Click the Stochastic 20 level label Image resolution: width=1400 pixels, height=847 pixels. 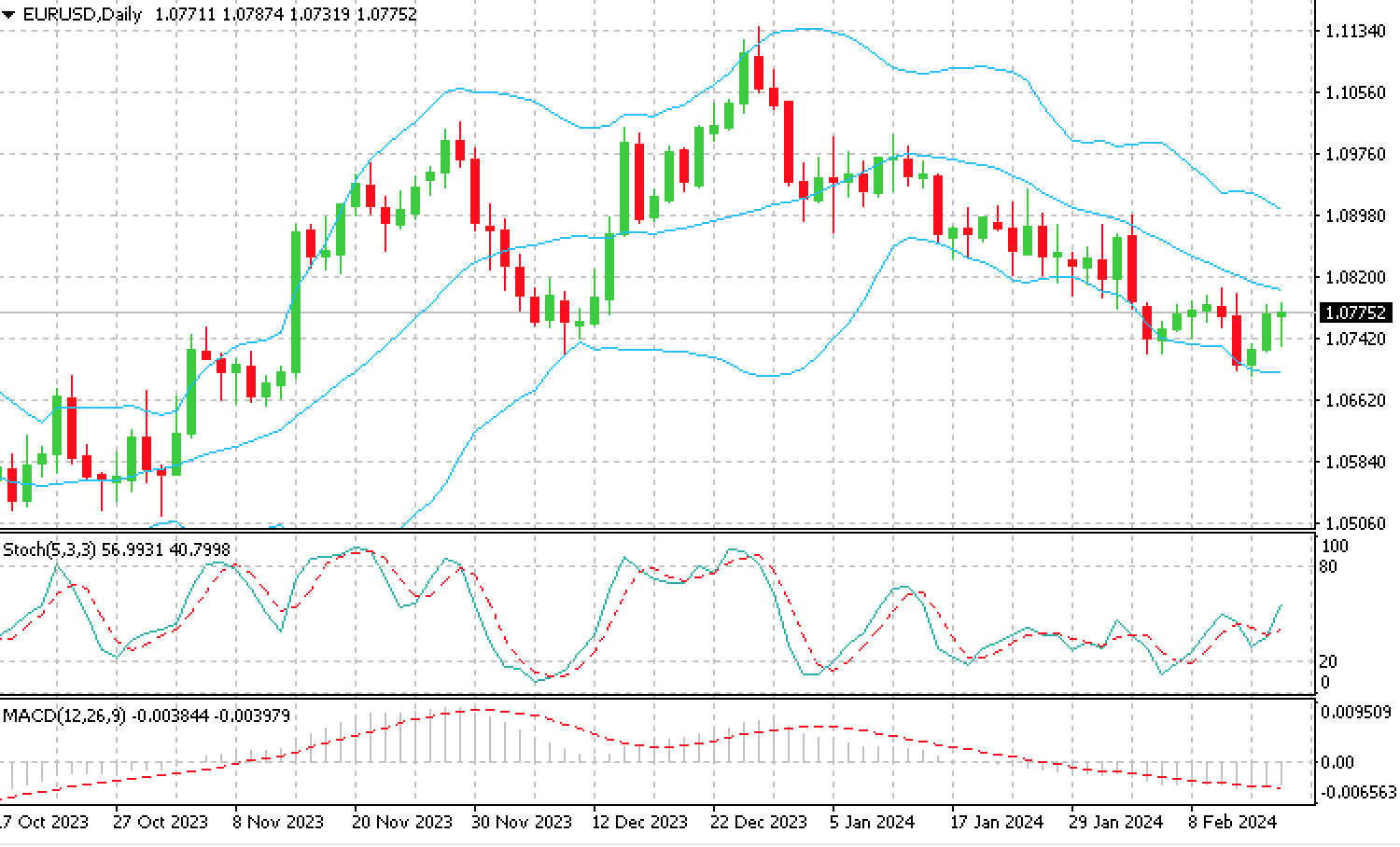pos(1329,661)
